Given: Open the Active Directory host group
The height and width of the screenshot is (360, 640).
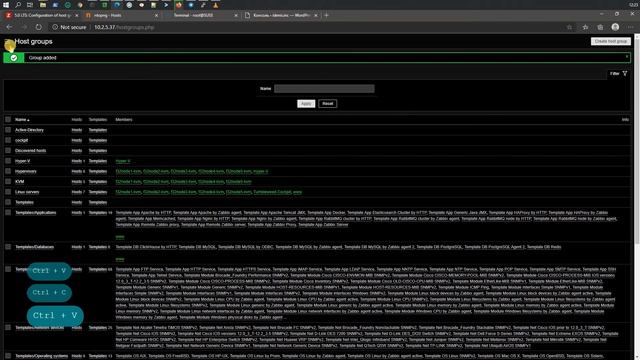Looking at the screenshot, I should tap(29, 130).
